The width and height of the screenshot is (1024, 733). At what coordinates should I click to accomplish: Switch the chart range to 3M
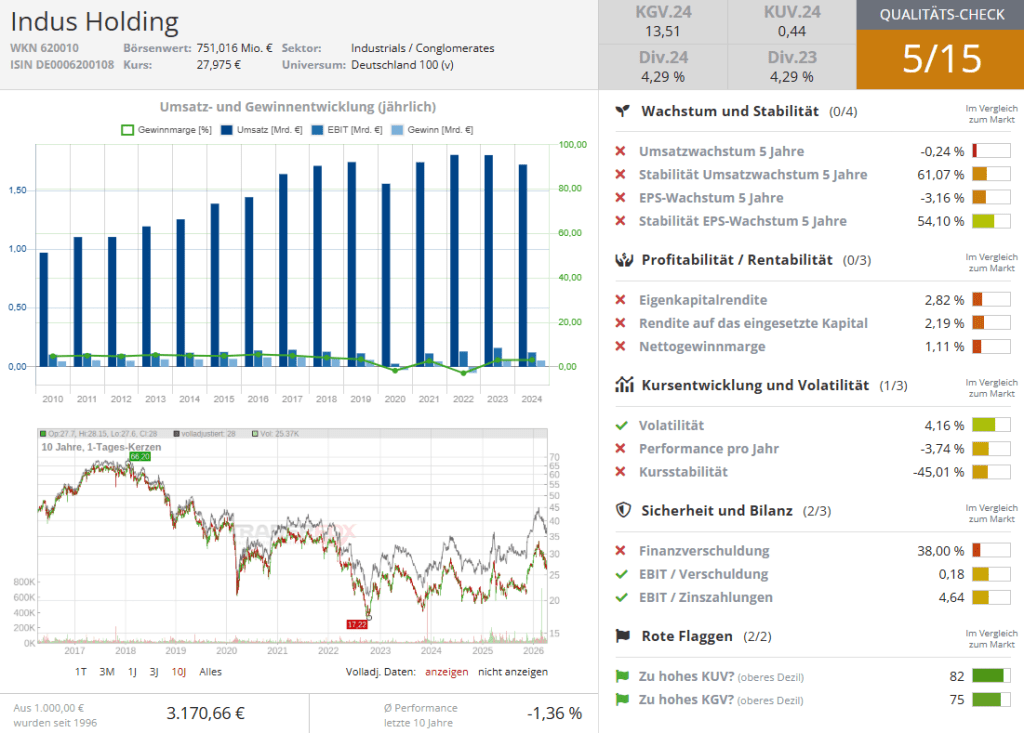pos(107,672)
